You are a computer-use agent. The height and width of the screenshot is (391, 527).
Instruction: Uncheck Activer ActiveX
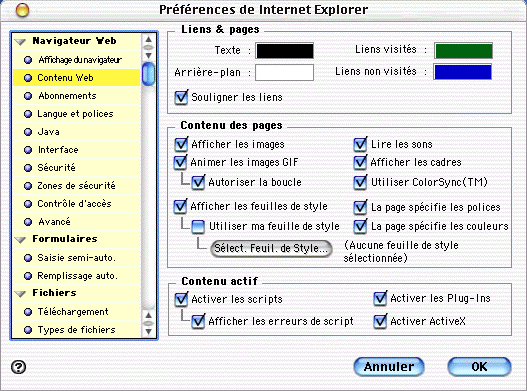point(380,321)
